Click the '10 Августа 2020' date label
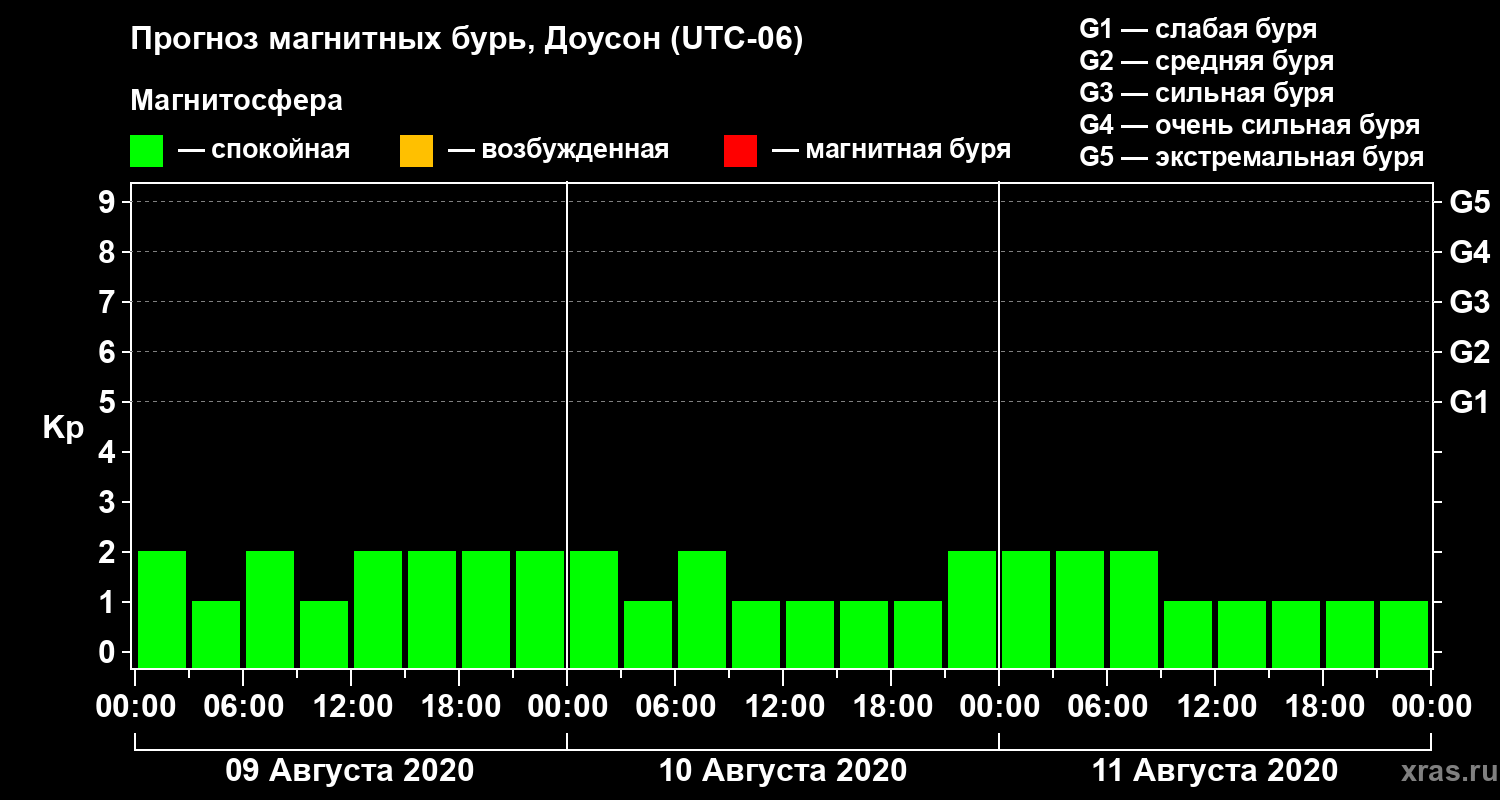Image resolution: width=1500 pixels, height=800 pixels. click(783, 771)
